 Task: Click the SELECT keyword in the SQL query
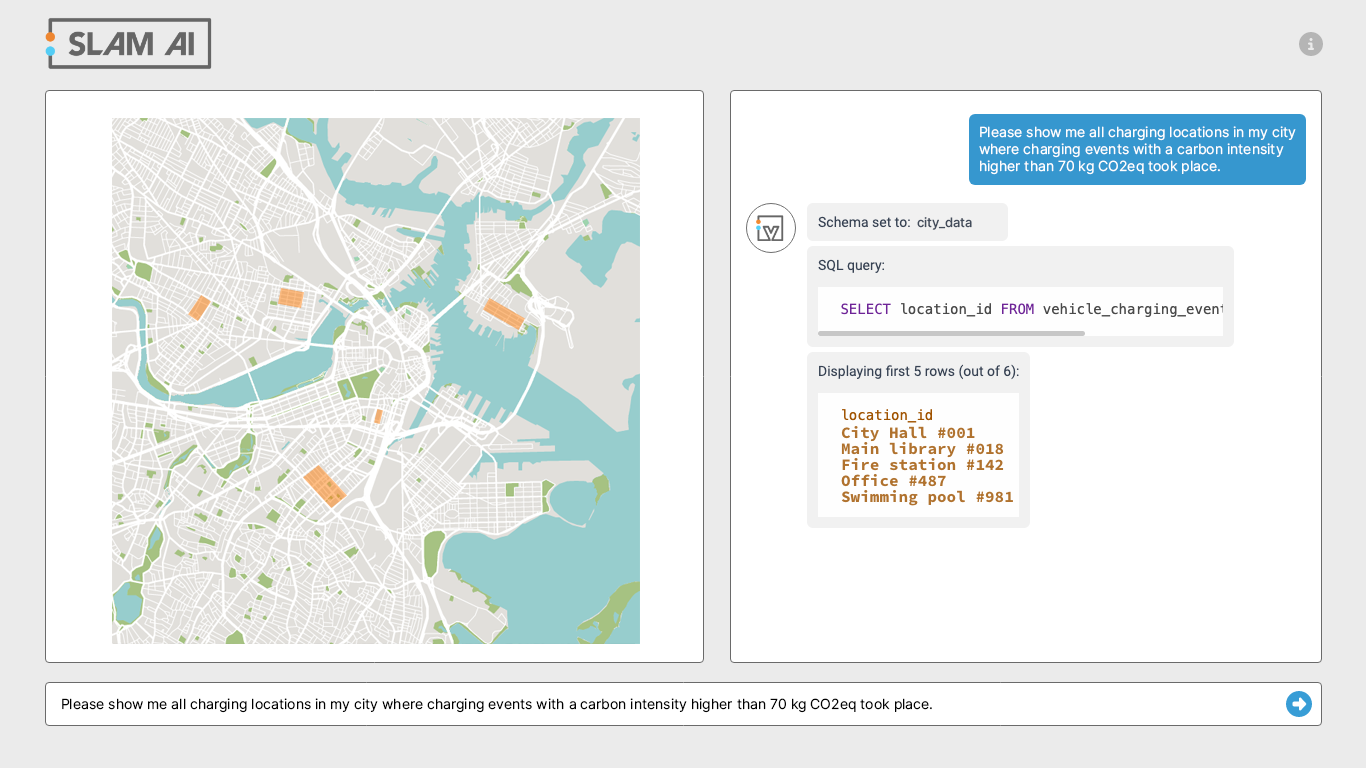(x=865, y=309)
